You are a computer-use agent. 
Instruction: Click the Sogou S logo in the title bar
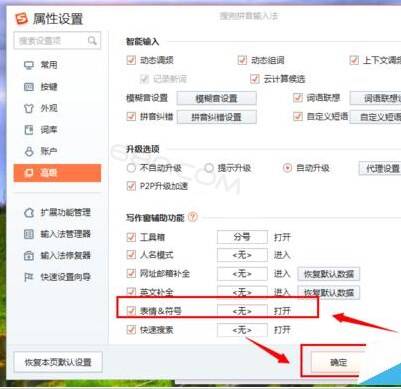(x=22, y=18)
